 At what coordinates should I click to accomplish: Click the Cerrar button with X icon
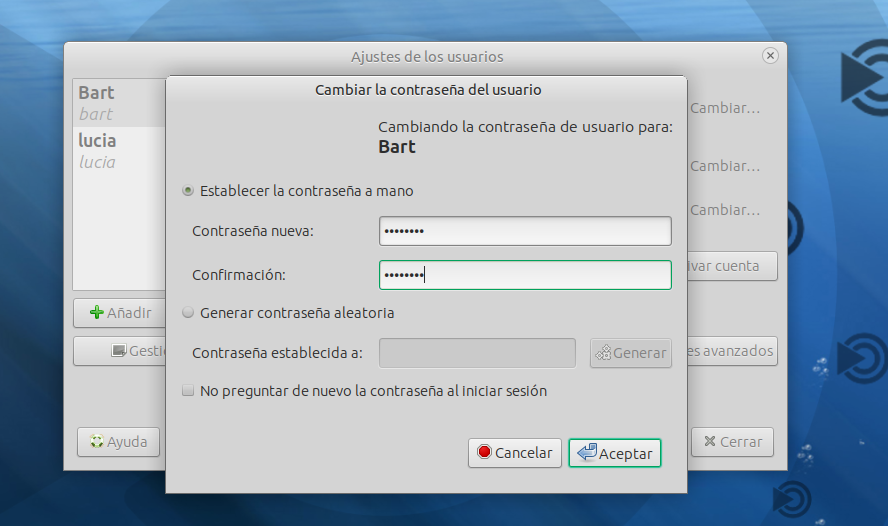click(732, 442)
